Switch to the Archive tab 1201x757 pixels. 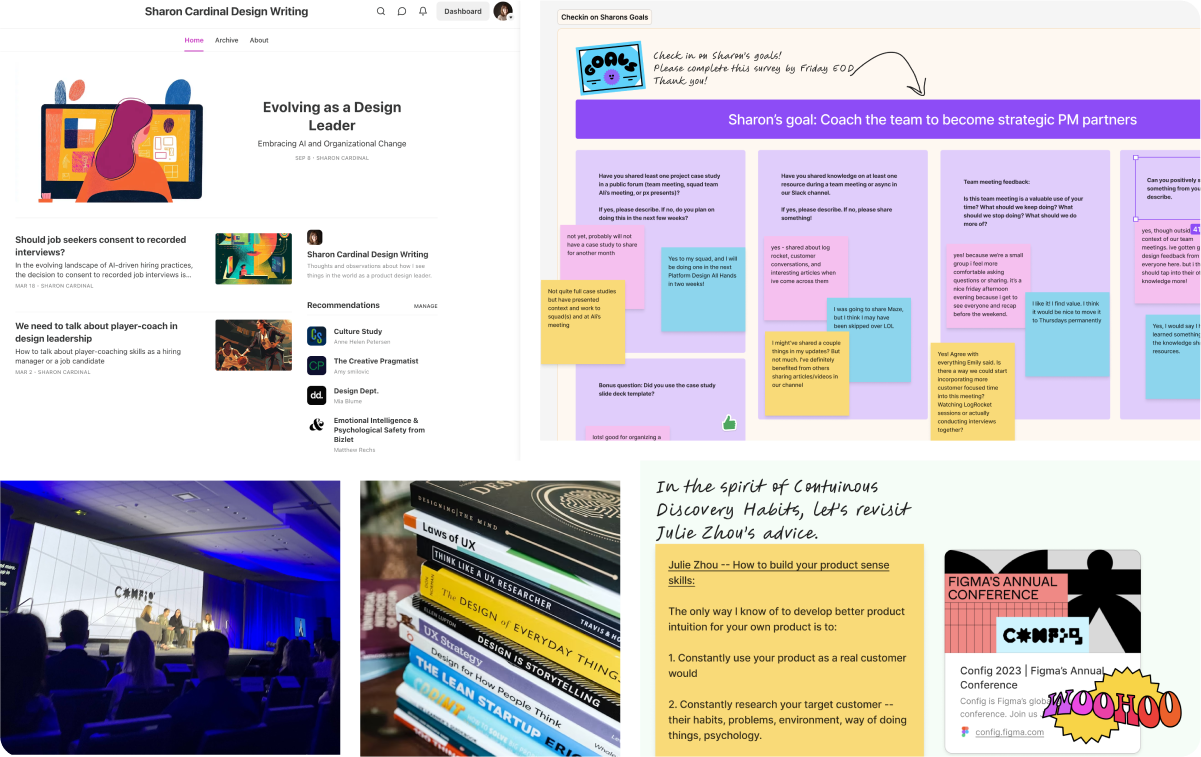226,40
